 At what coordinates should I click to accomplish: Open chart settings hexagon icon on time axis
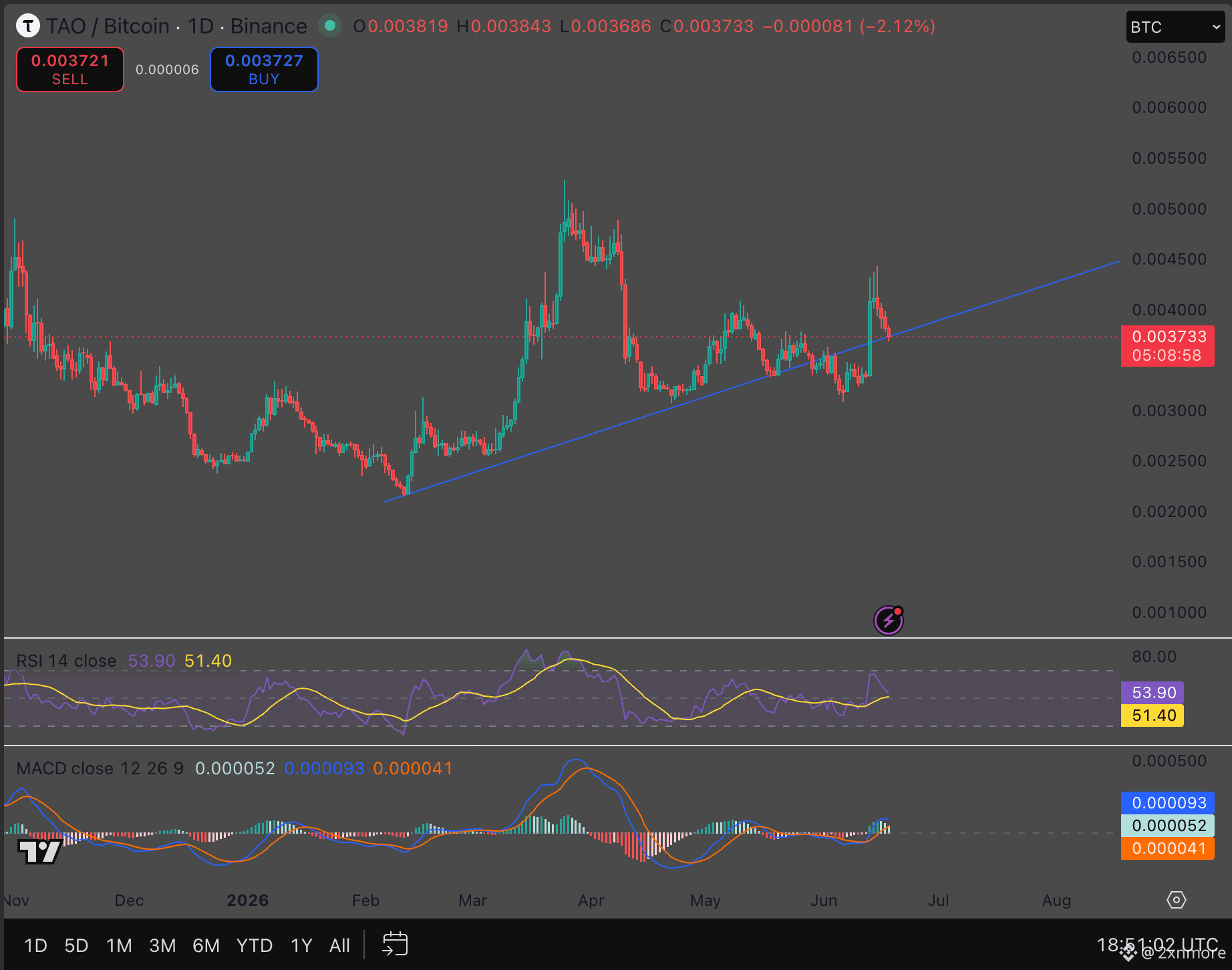coord(1177,900)
